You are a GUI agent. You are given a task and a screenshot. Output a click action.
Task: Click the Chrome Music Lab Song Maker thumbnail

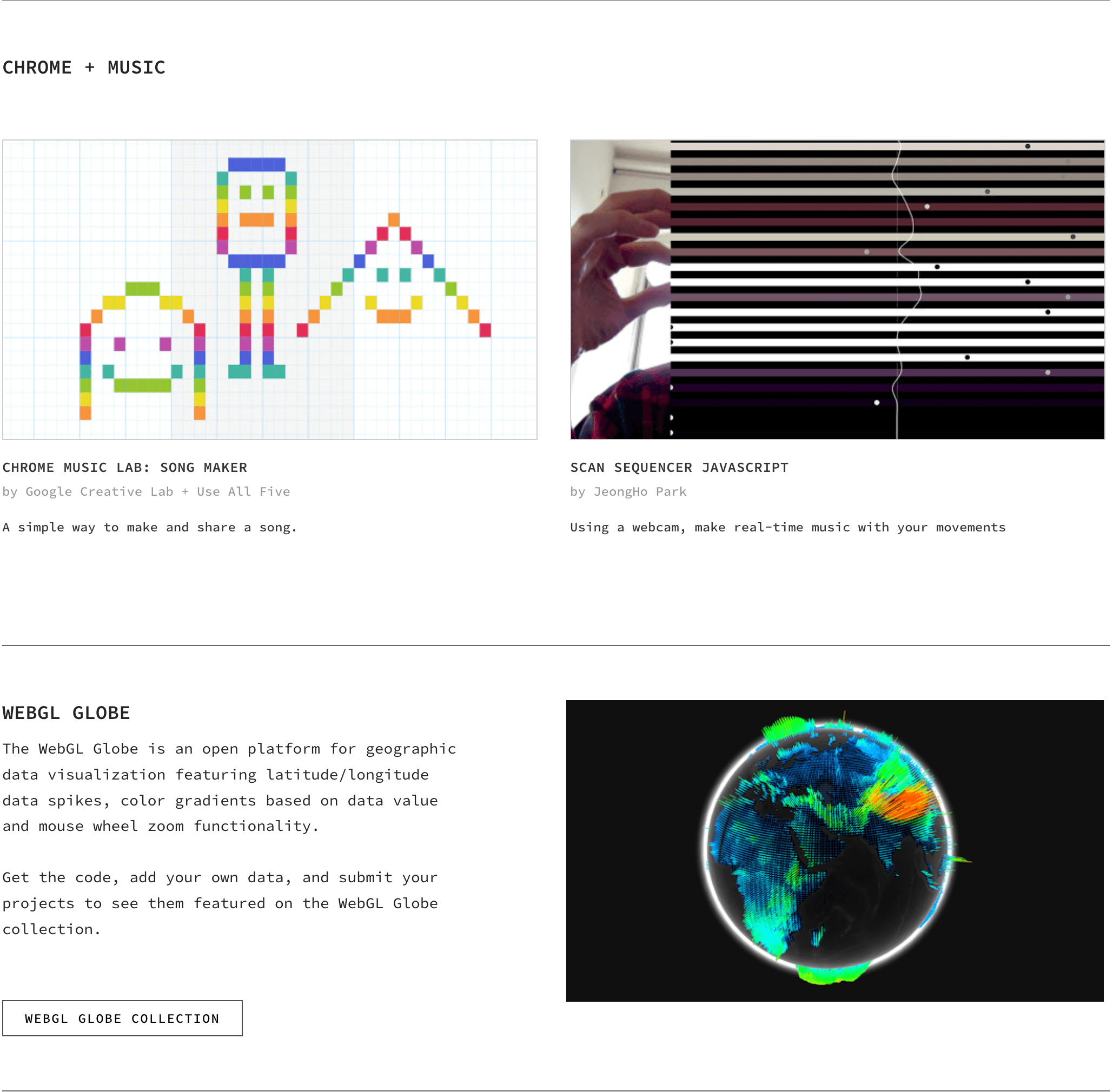[x=269, y=288]
